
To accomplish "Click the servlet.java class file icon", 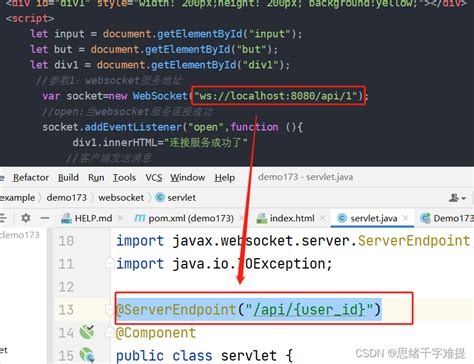I will (342, 218).
